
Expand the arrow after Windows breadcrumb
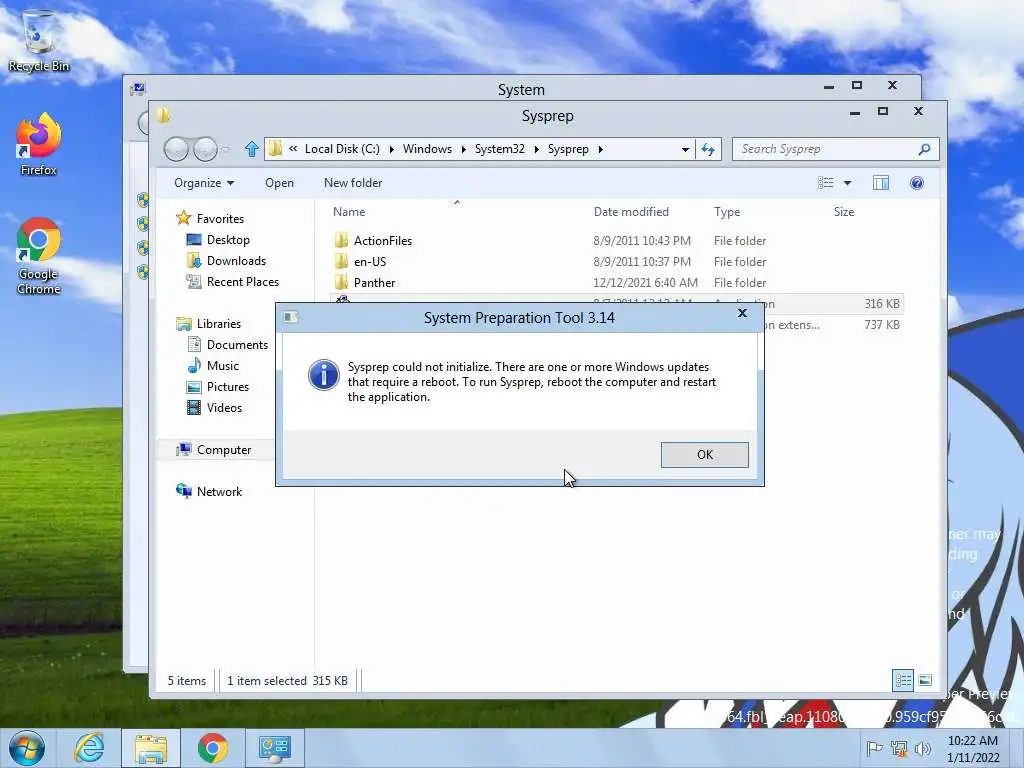464,150
